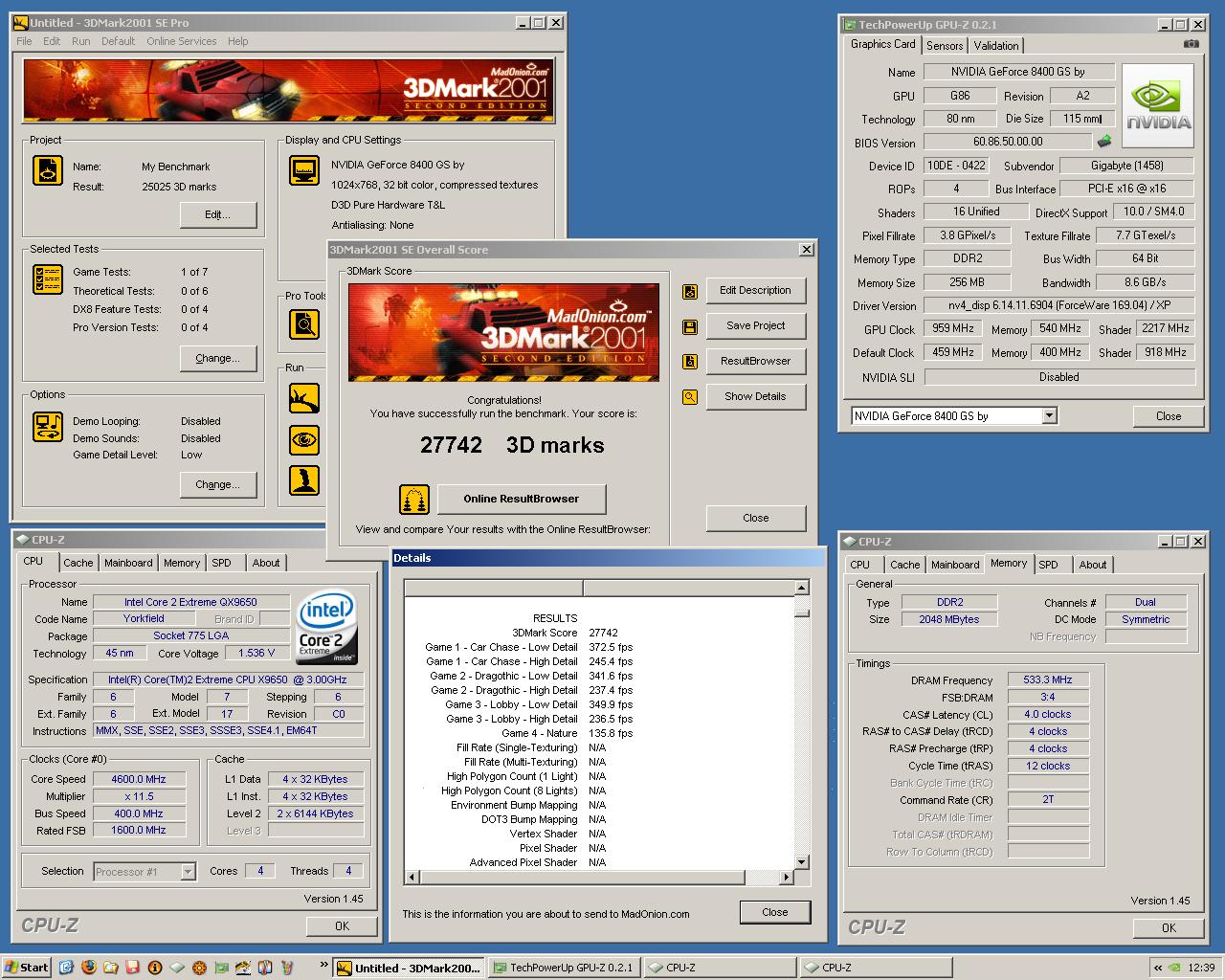Image resolution: width=1225 pixels, height=980 pixels.
Task: Click the Selected Tests checklist icon
Action: (x=48, y=279)
